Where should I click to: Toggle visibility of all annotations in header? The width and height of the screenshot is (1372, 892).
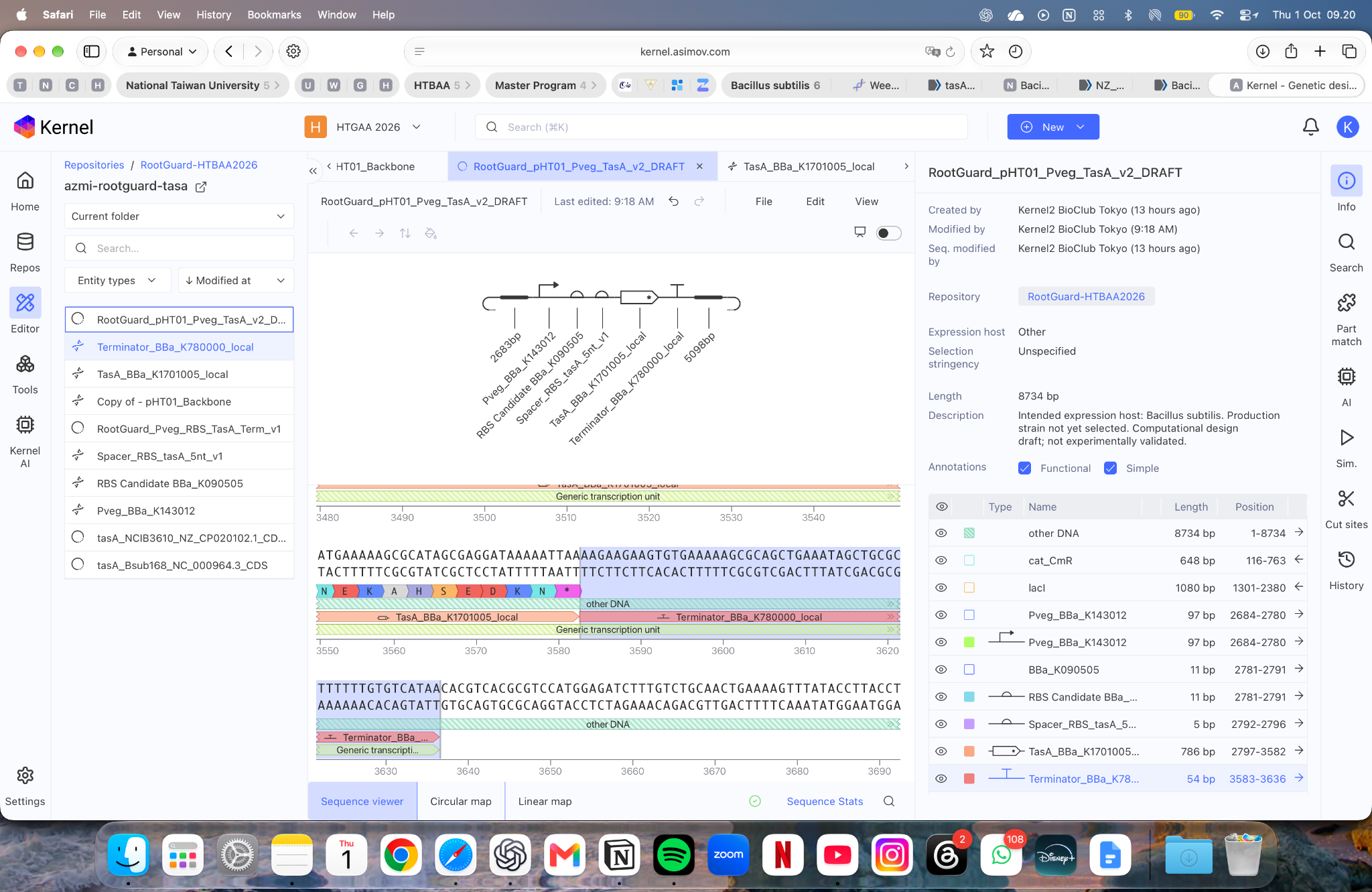tap(941, 507)
